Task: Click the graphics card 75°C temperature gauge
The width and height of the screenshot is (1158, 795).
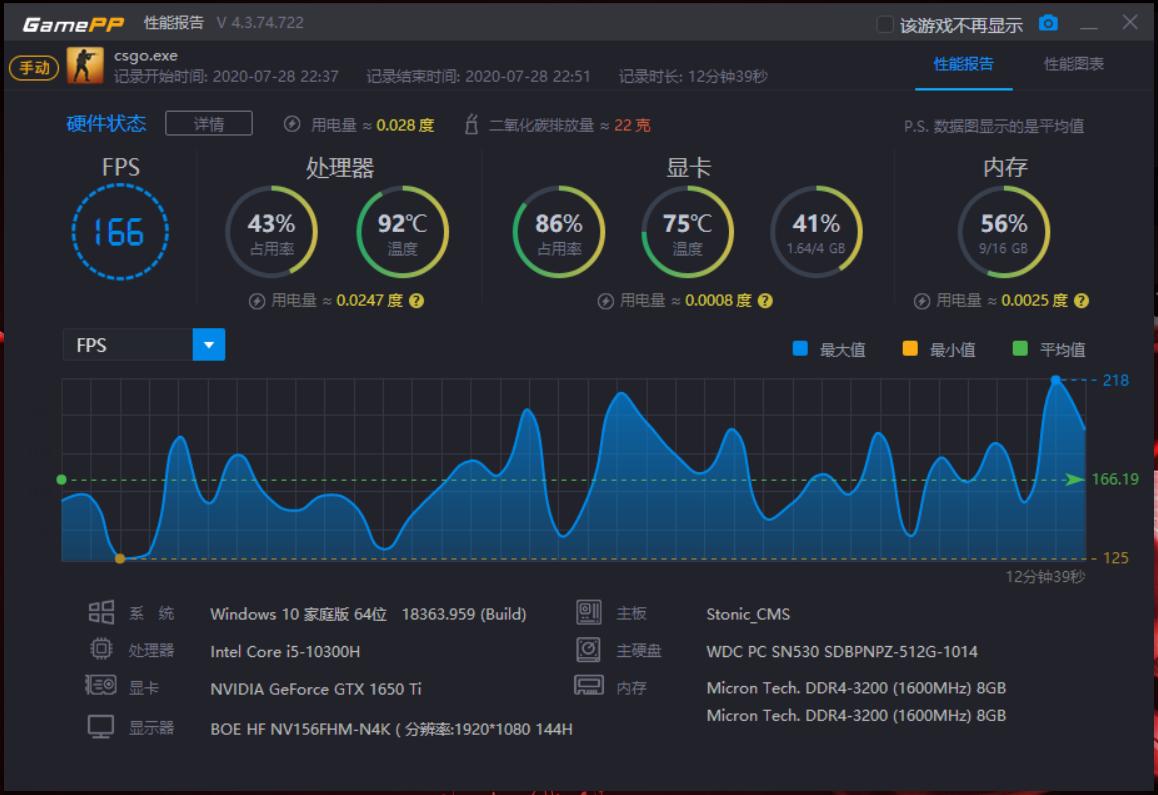Action: pos(687,232)
